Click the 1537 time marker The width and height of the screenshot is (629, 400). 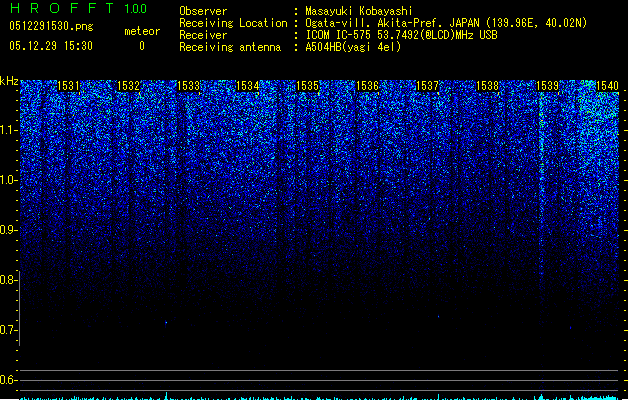click(427, 86)
